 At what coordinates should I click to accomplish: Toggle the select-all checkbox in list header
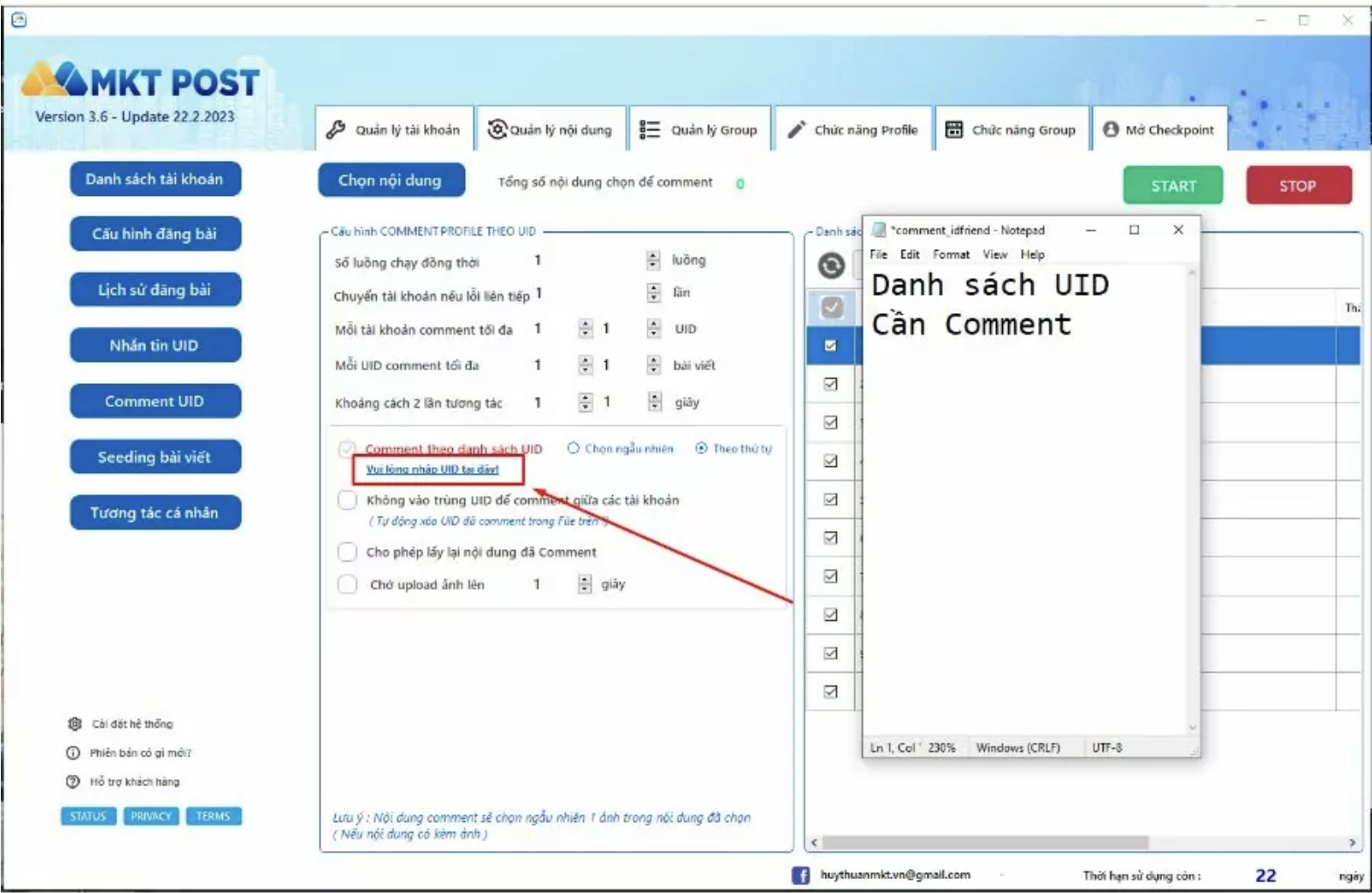coord(832,307)
